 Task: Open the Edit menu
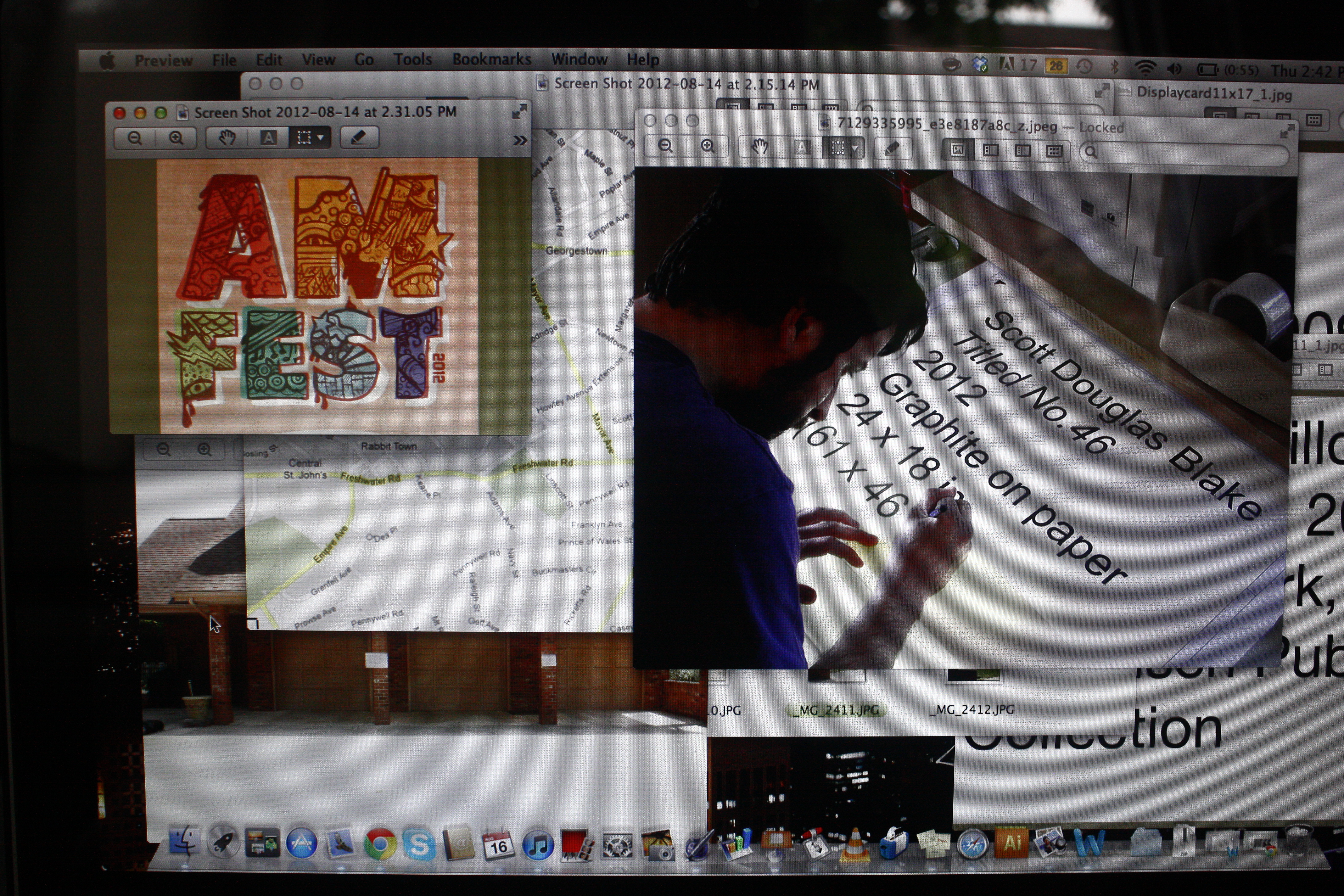click(269, 60)
